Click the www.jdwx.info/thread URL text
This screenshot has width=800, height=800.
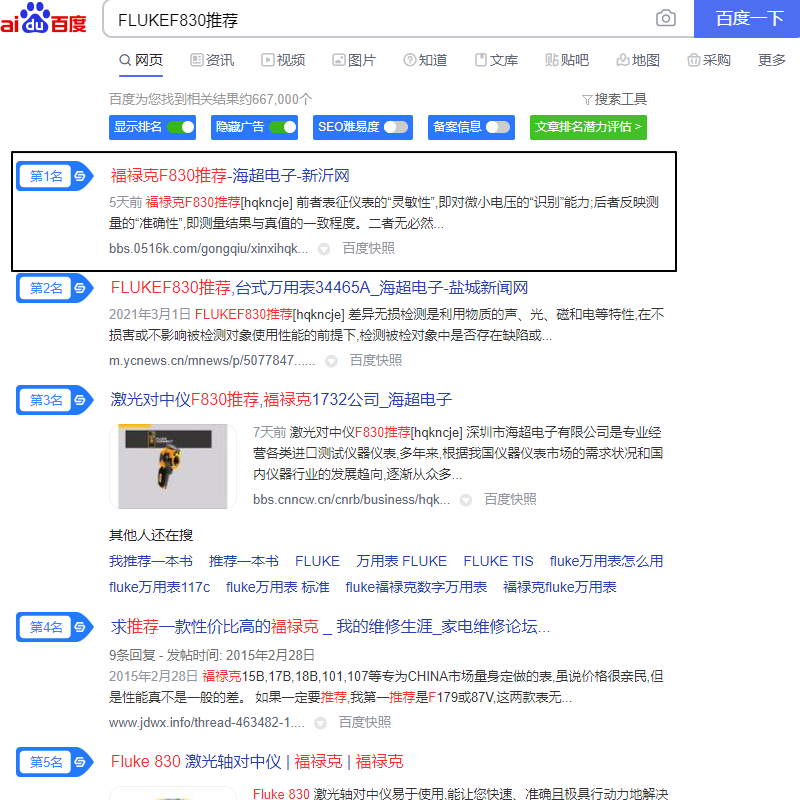point(207,722)
